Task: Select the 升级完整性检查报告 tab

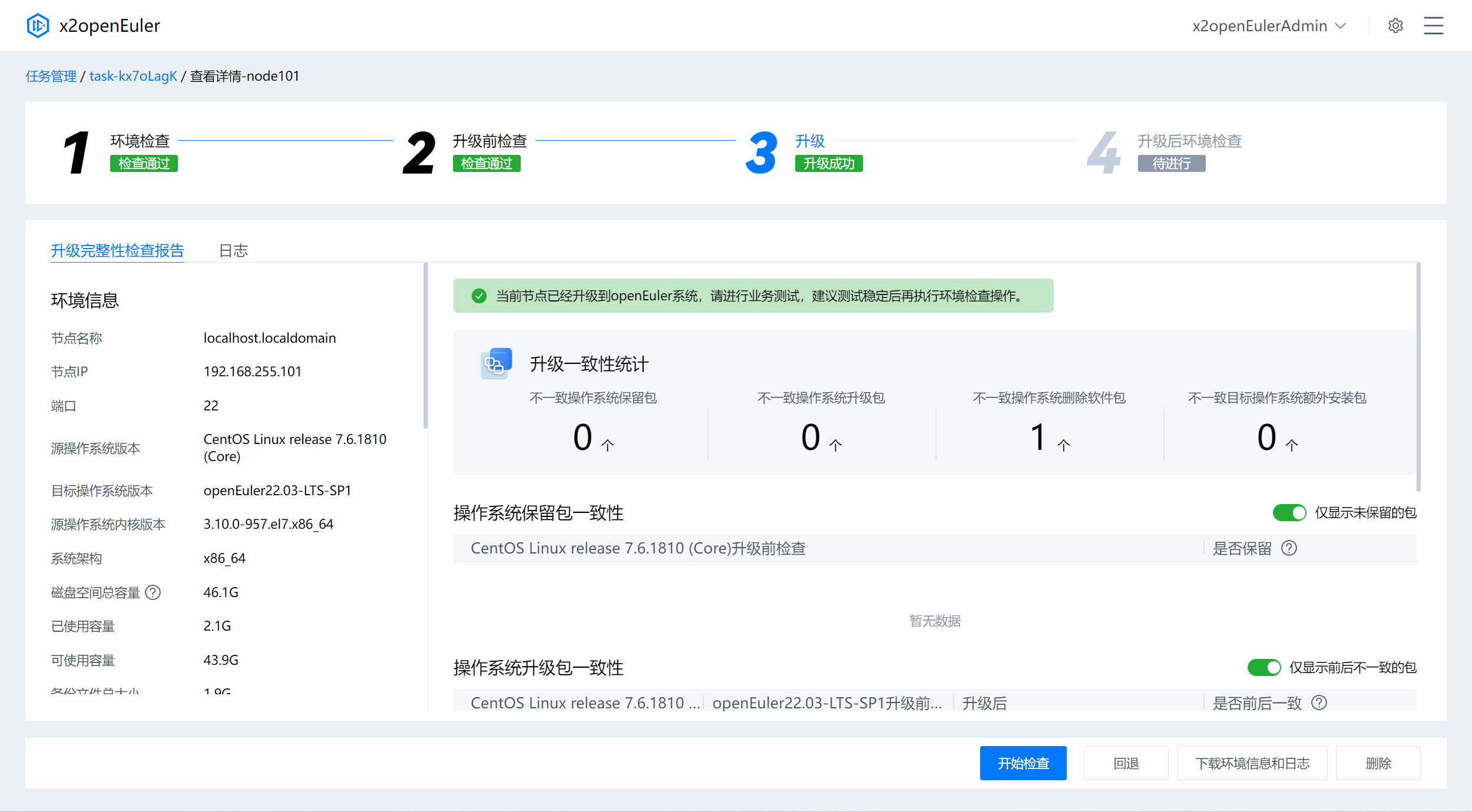Action: [117, 250]
